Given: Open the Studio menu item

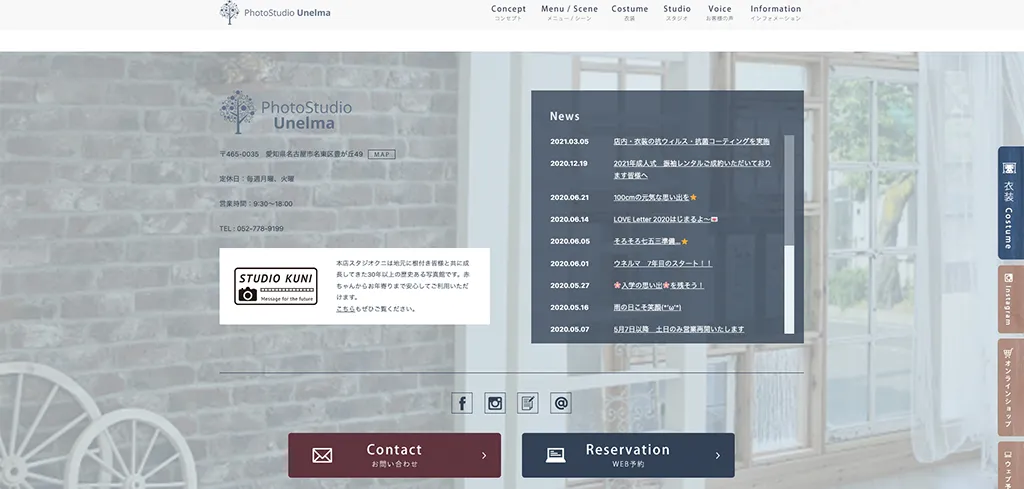Looking at the screenshot, I should (x=677, y=12).
